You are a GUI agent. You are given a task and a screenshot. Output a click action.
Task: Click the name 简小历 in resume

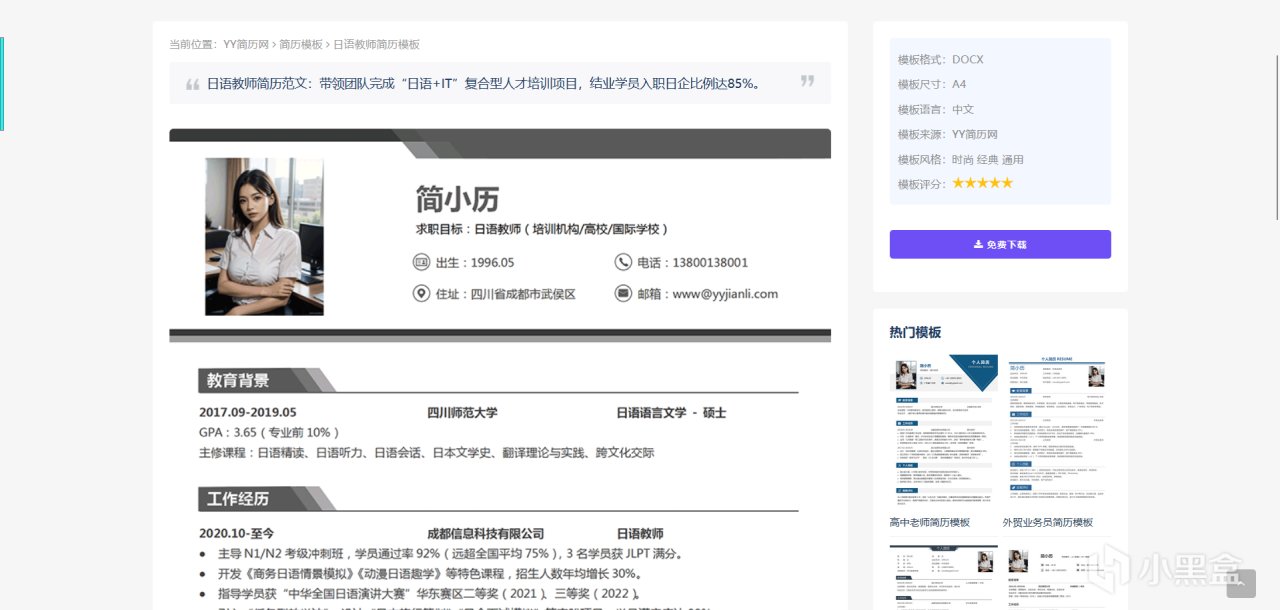point(457,199)
